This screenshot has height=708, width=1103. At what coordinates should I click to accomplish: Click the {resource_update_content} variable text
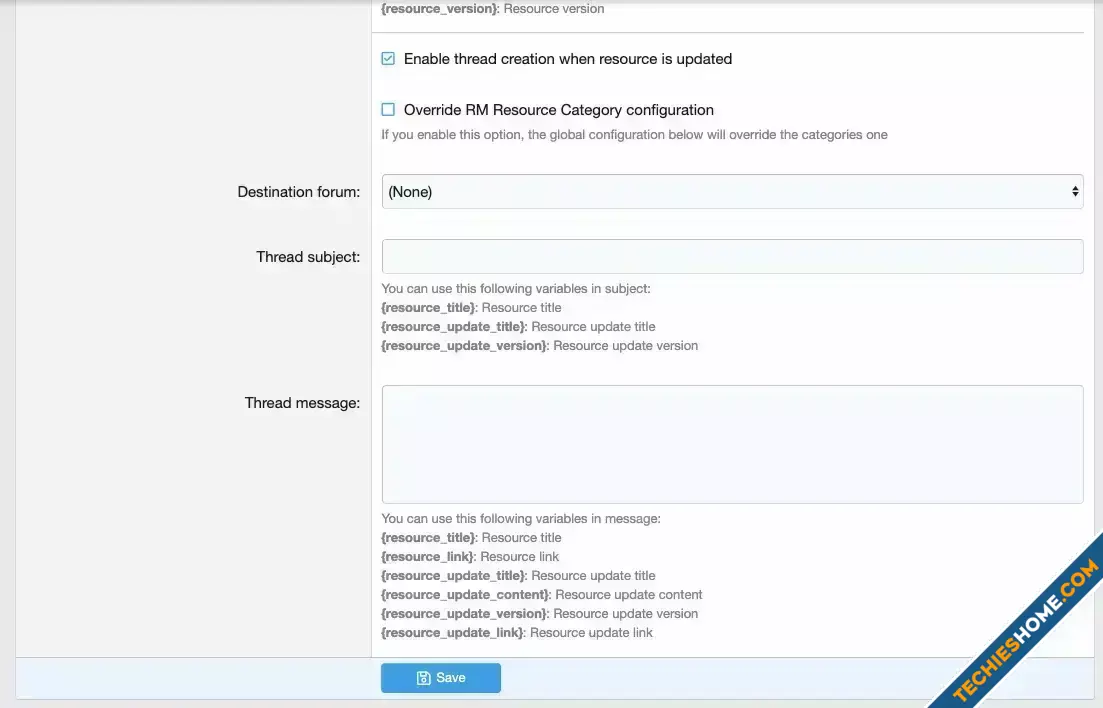[x=466, y=595]
